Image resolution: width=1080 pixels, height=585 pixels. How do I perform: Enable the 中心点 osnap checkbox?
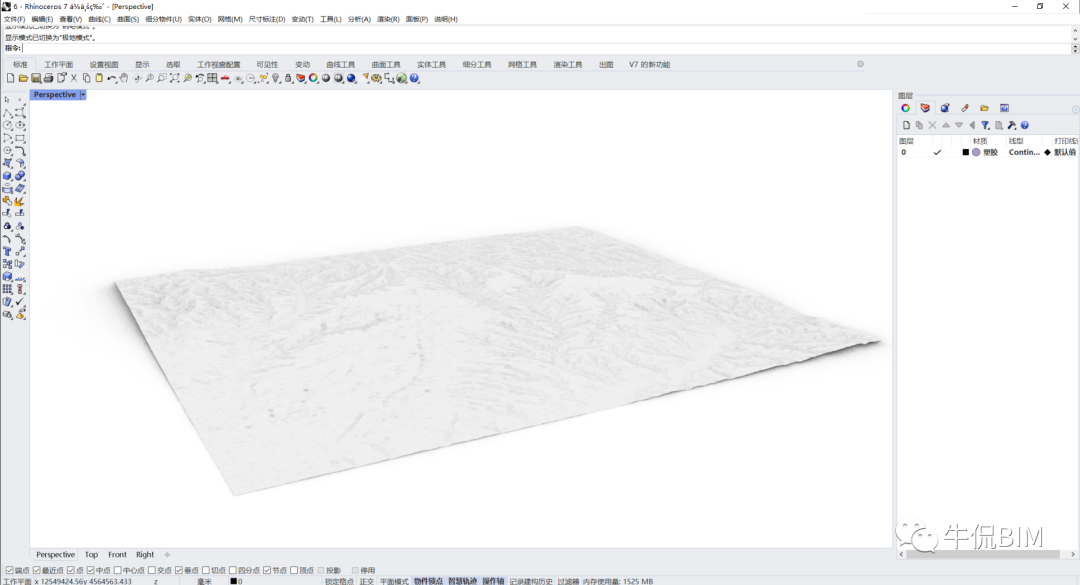click(118, 571)
